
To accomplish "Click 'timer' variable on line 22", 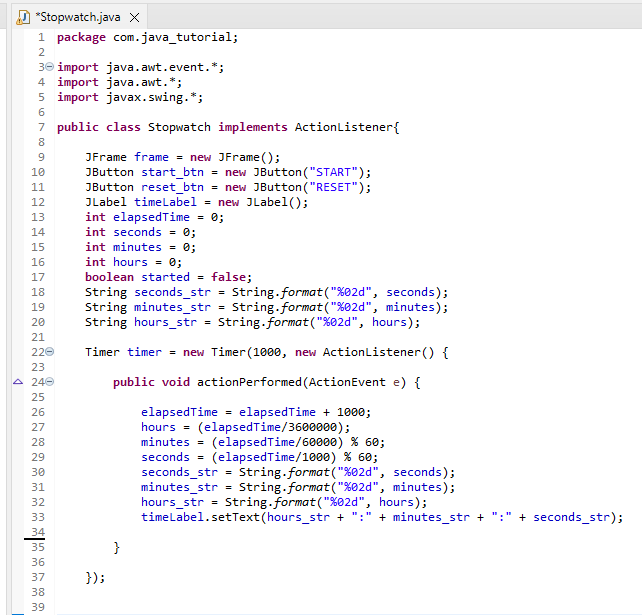I will [144, 352].
